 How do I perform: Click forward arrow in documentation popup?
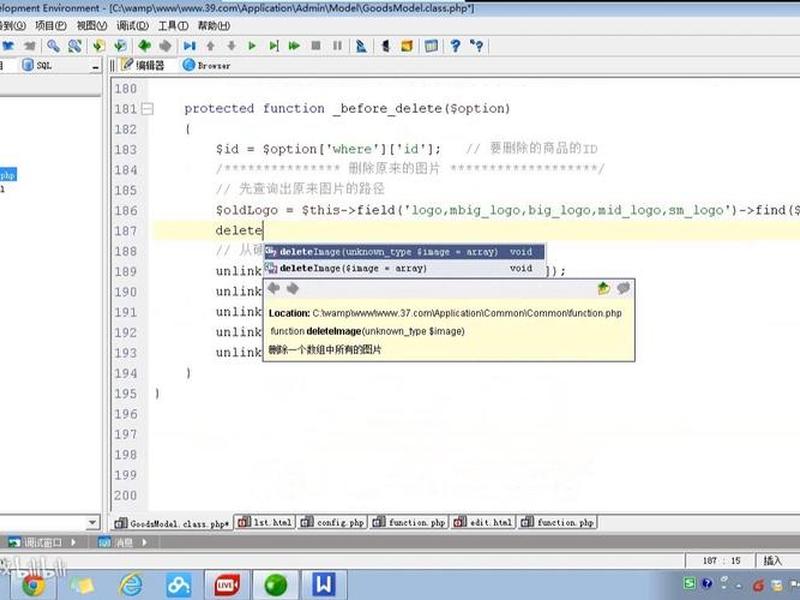click(x=292, y=288)
